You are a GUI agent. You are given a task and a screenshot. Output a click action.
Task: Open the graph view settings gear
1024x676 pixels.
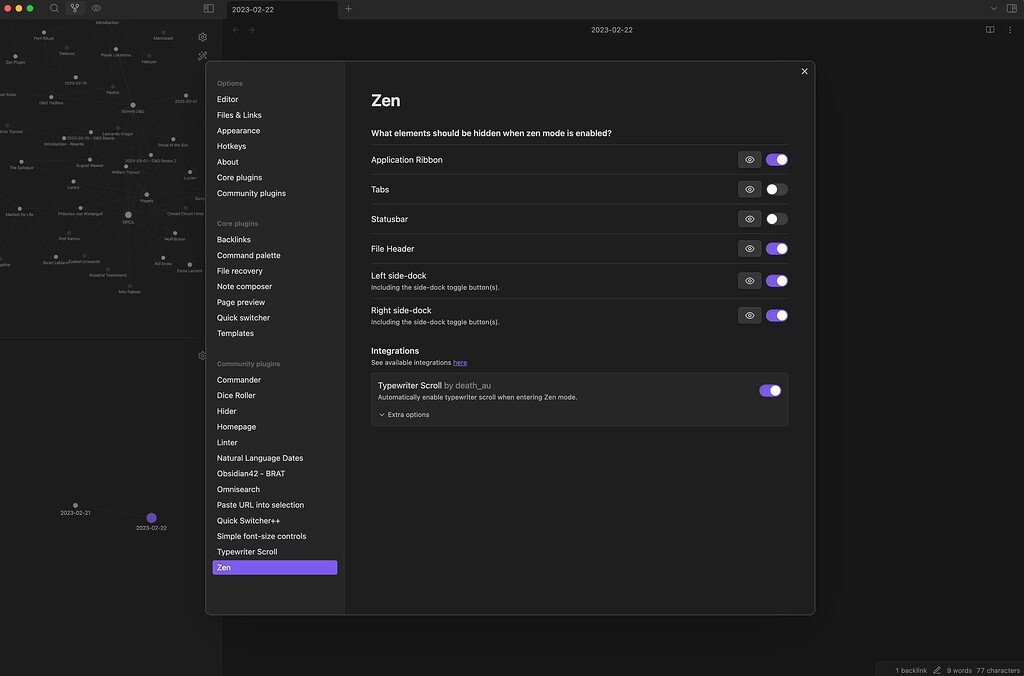click(x=202, y=36)
